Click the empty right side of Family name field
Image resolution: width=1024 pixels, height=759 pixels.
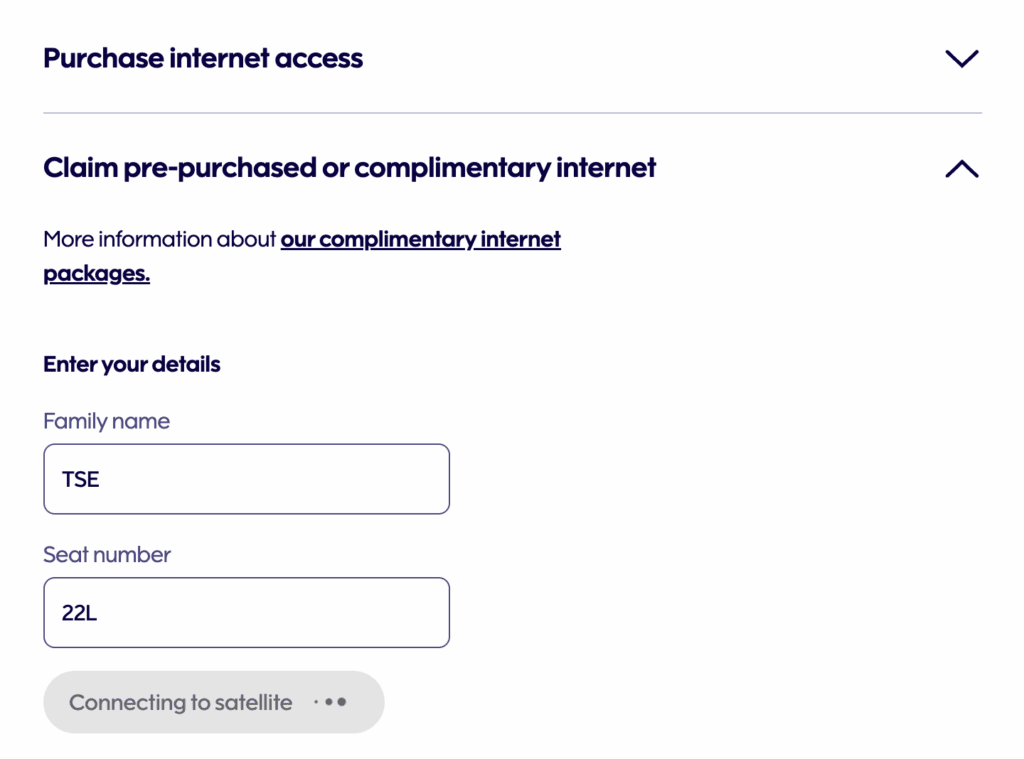(x=370, y=479)
